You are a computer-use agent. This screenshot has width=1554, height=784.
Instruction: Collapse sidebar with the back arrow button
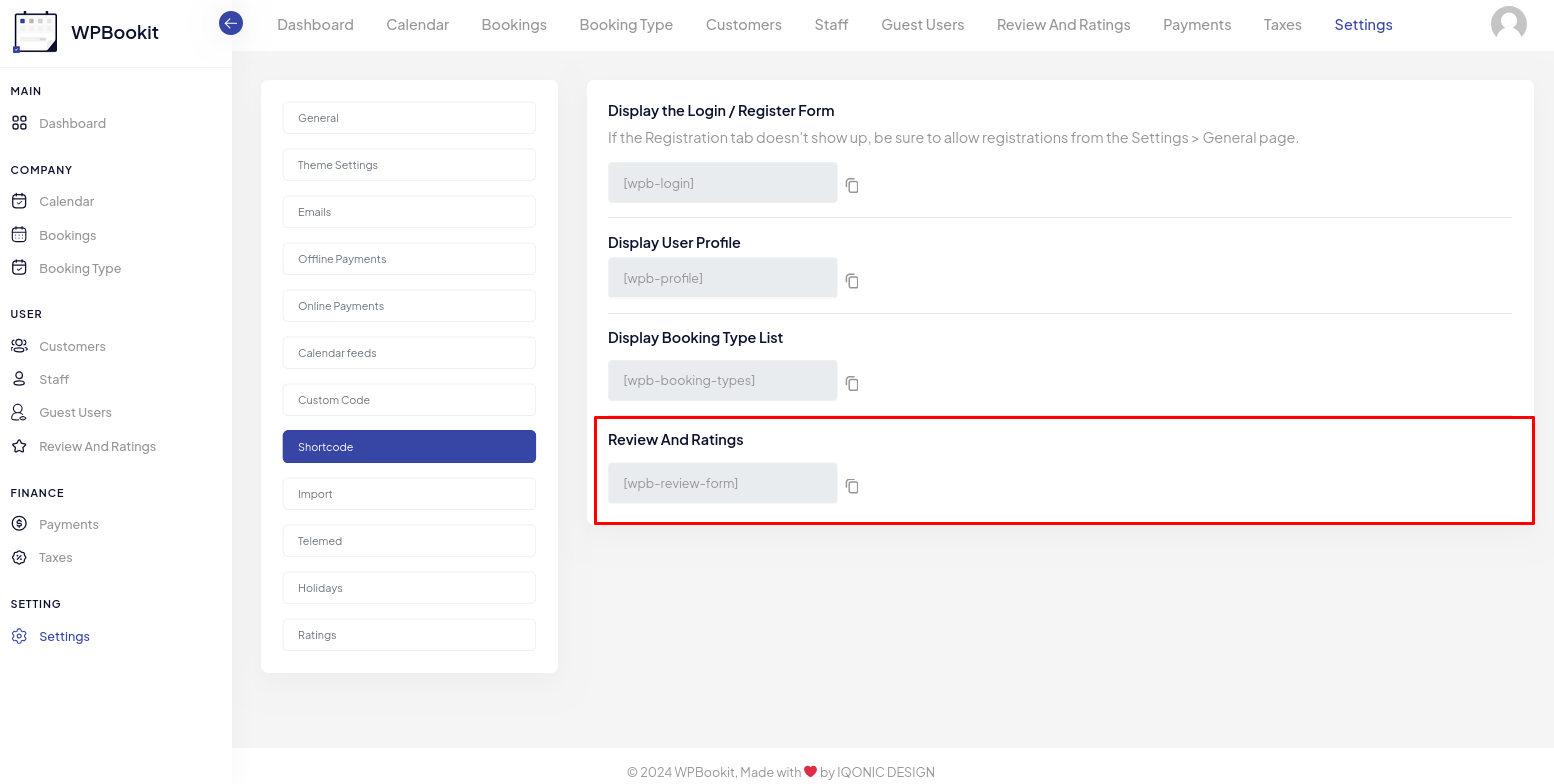(x=231, y=23)
